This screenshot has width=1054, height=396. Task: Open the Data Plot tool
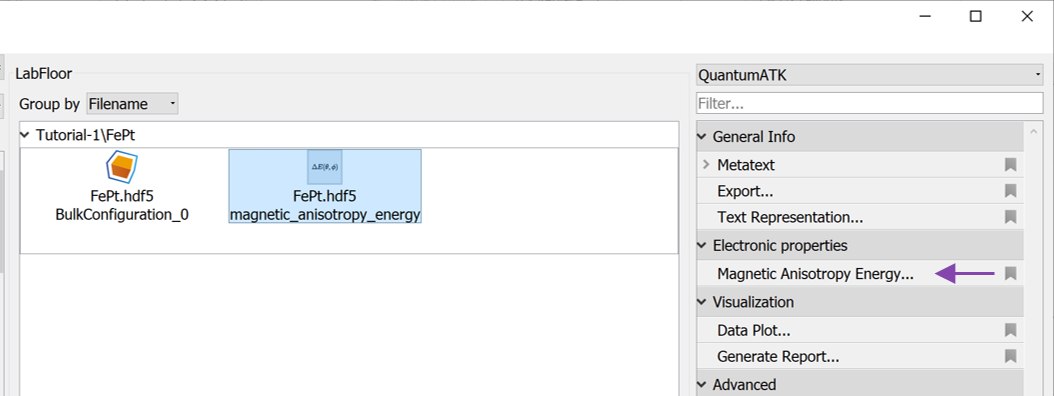pyautogui.click(x=754, y=331)
